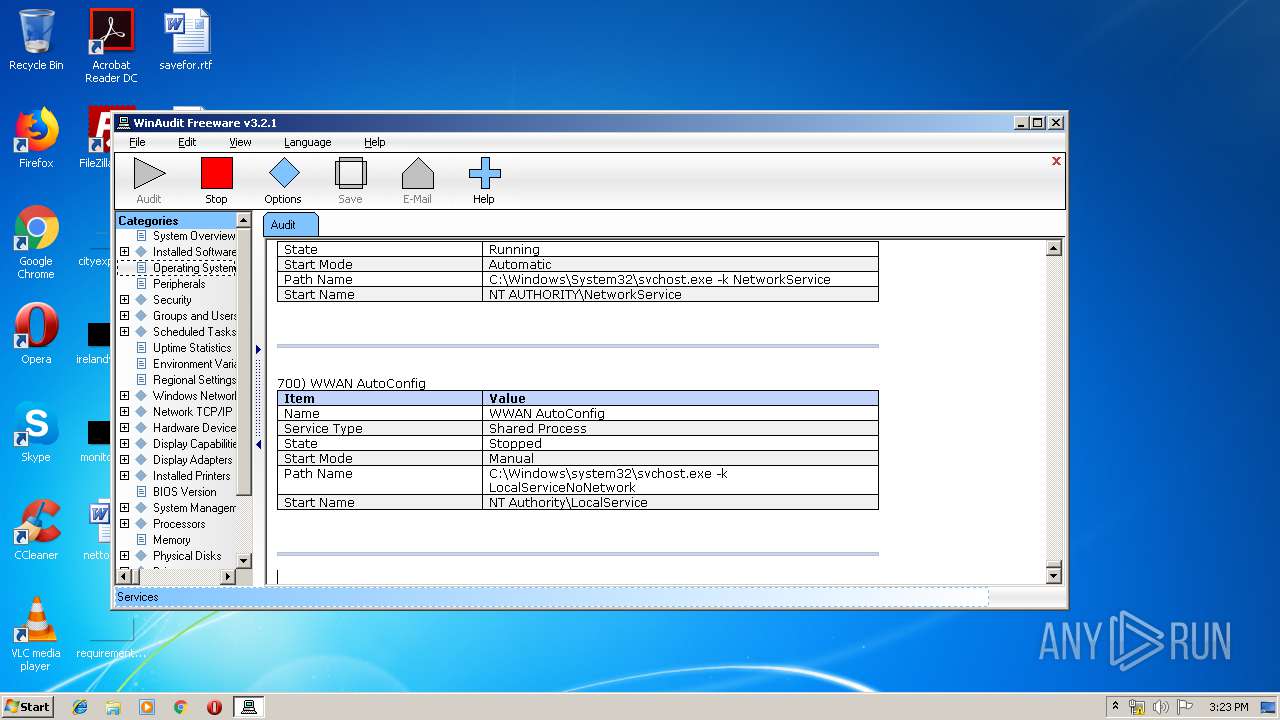Image resolution: width=1280 pixels, height=720 pixels.
Task: Open Google Chrome desktop shortcut
Action: [36, 242]
